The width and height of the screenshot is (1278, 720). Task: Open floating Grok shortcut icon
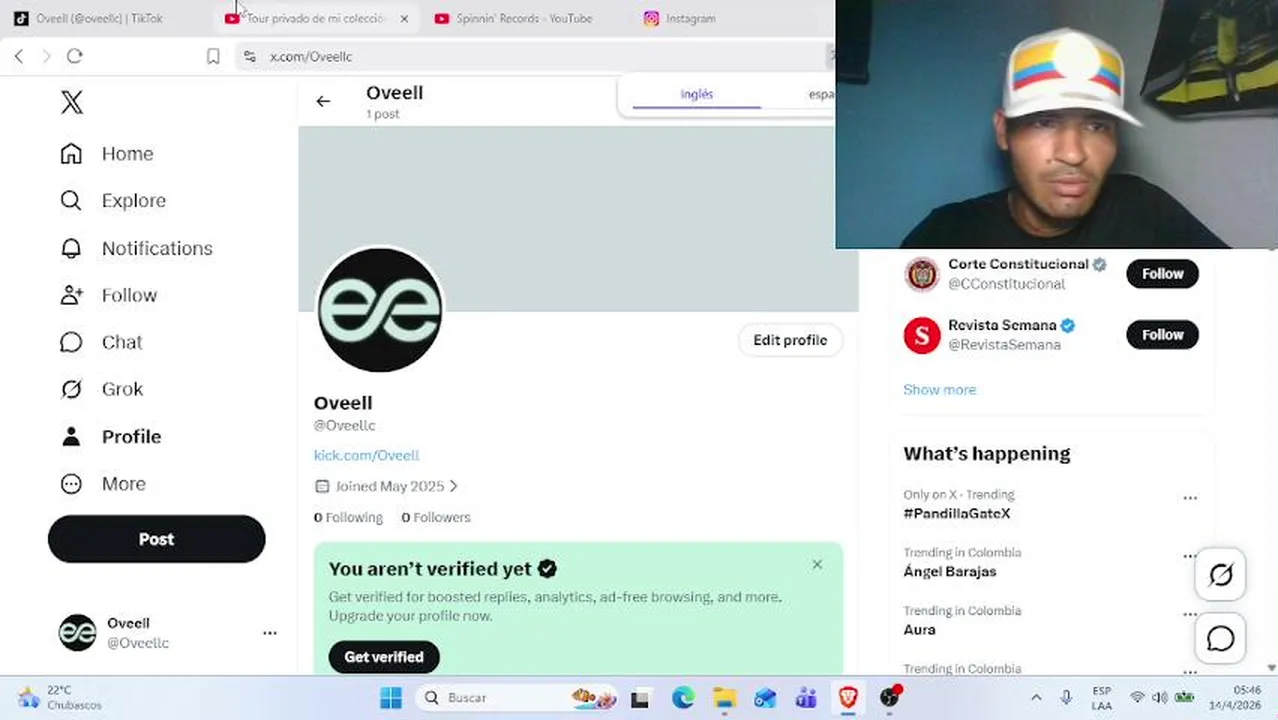pyautogui.click(x=1220, y=575)
